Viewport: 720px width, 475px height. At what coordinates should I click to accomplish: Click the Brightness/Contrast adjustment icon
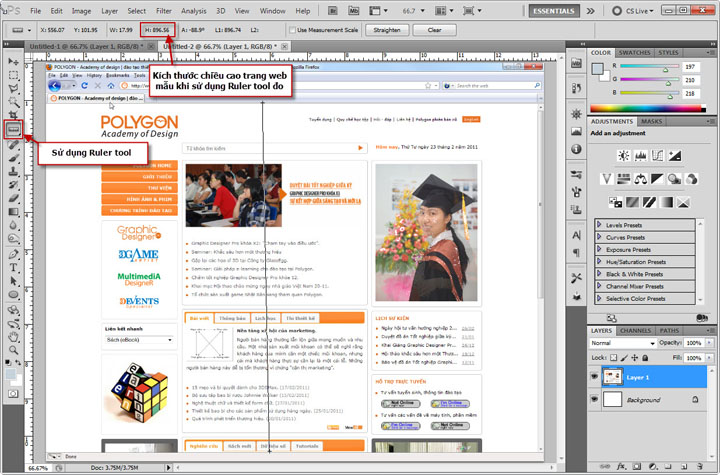pos(624,155)
